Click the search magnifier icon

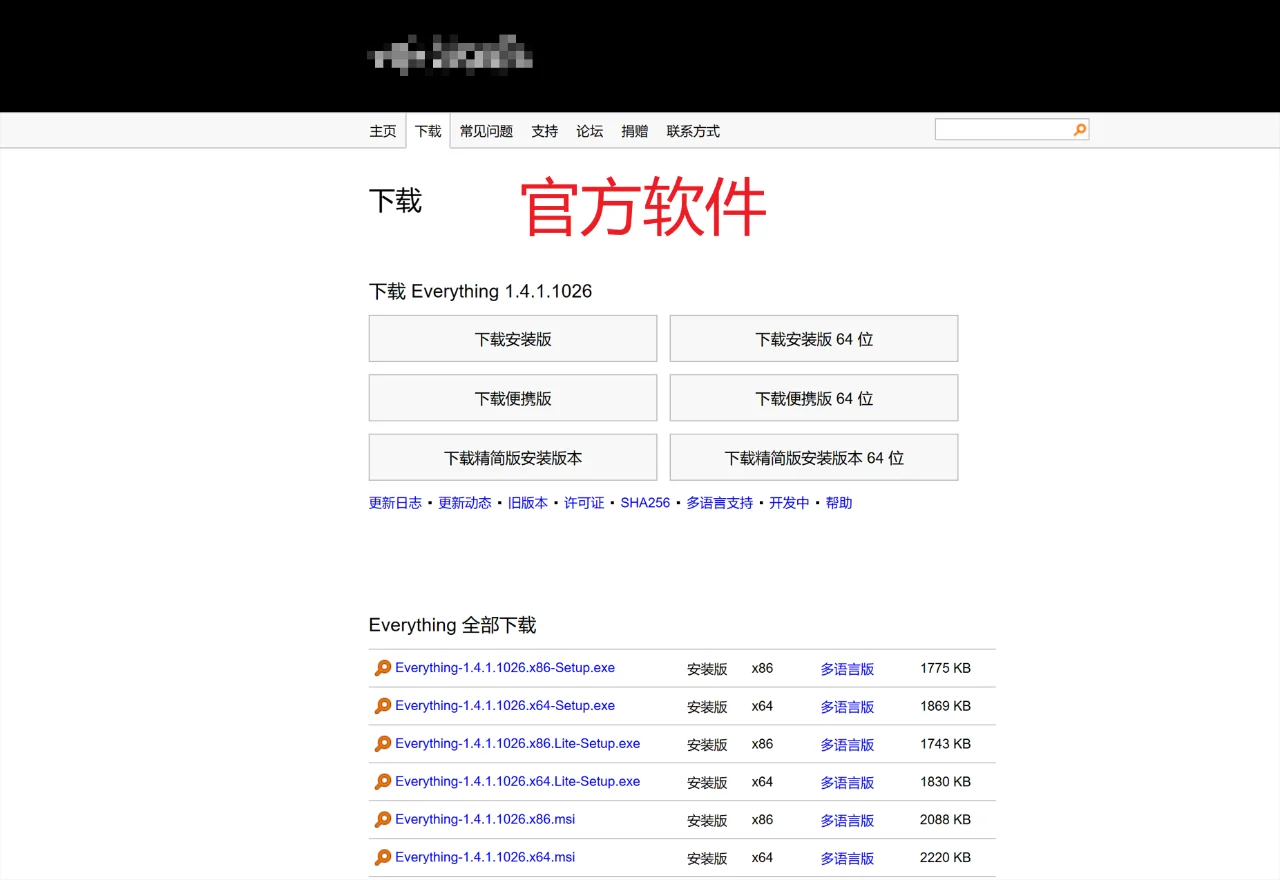tap(1079, 129)
